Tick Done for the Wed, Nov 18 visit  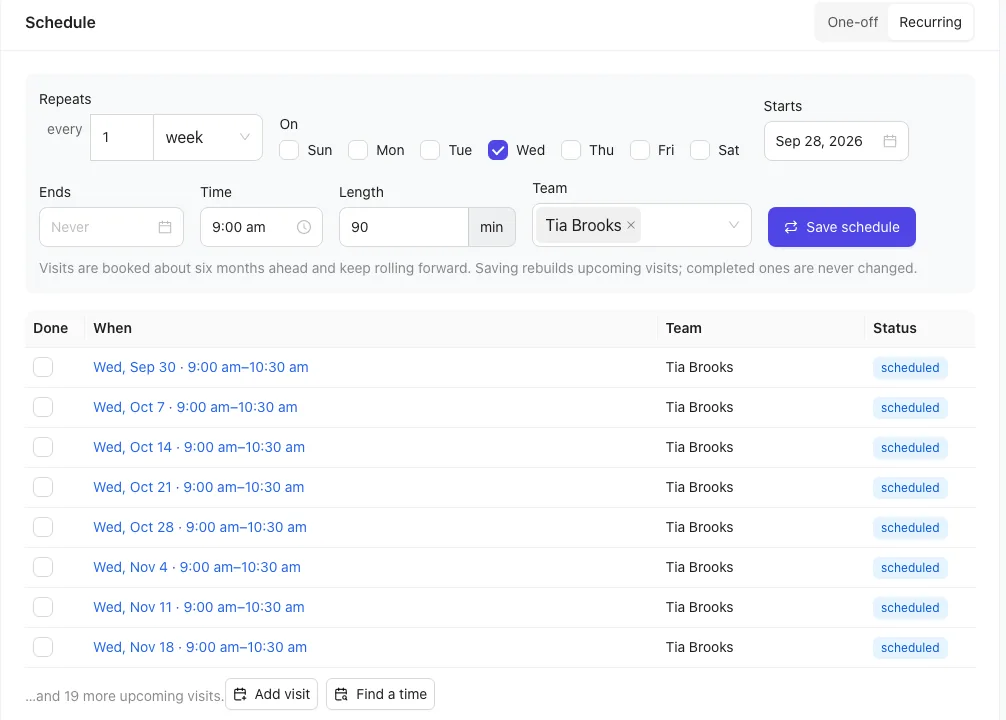(x=43, y=647)
